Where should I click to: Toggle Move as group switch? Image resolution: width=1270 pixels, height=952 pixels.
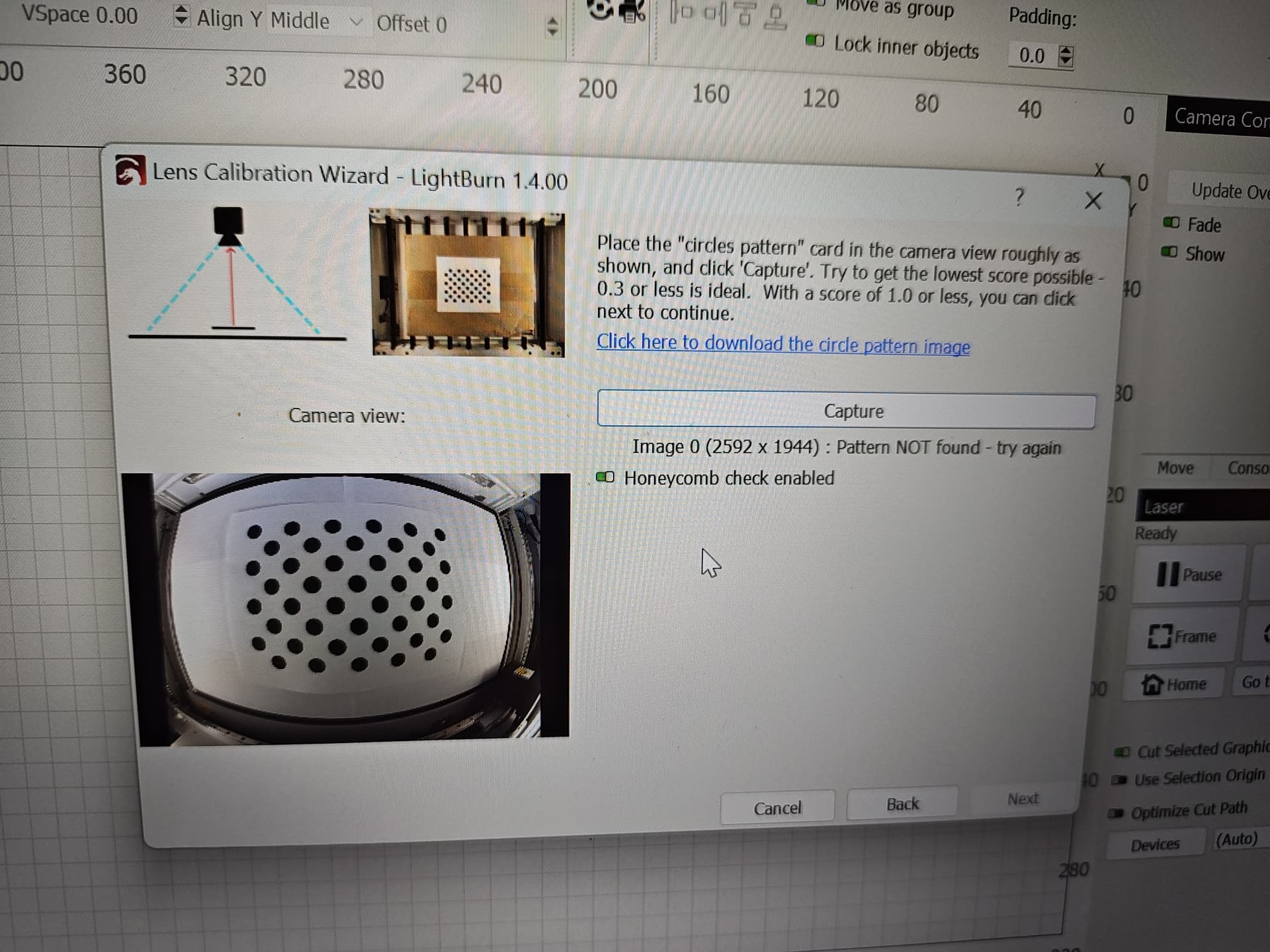(816, 3)
